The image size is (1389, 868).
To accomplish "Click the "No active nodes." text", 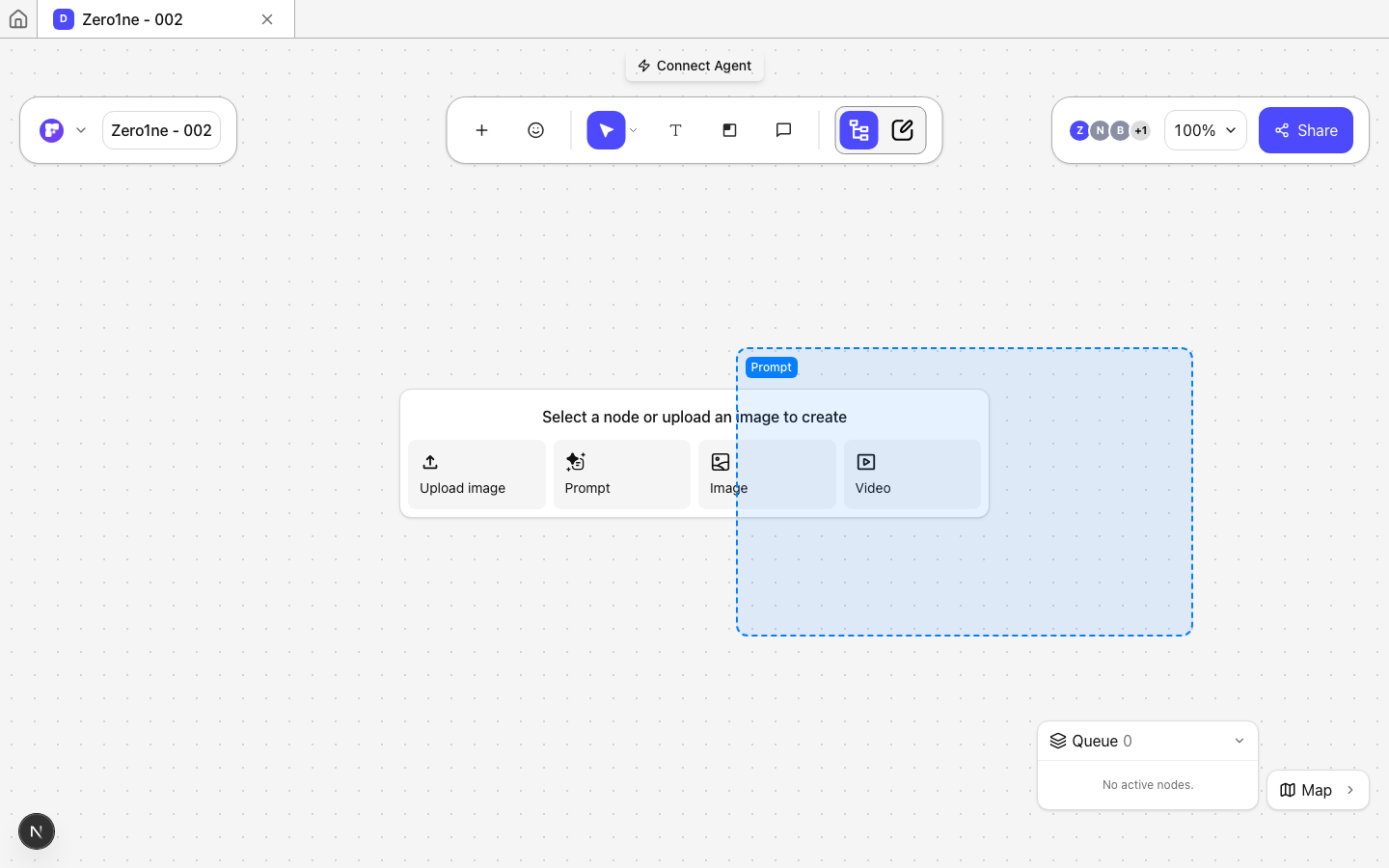I will point(1148,785).
